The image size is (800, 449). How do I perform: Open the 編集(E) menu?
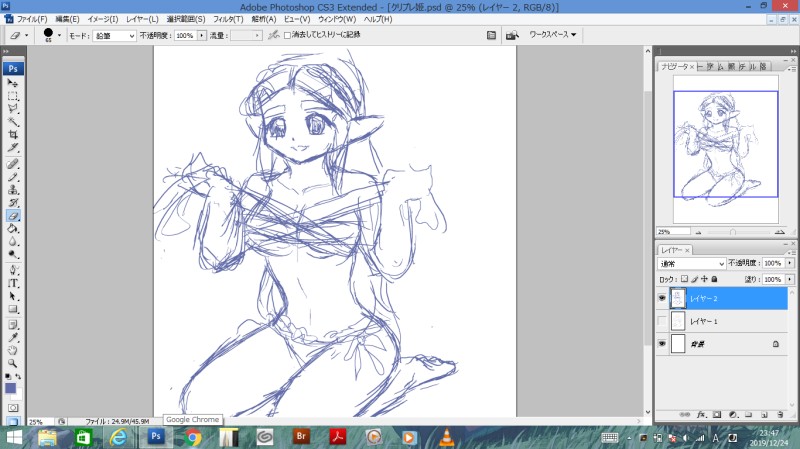(x=67, y=19)
